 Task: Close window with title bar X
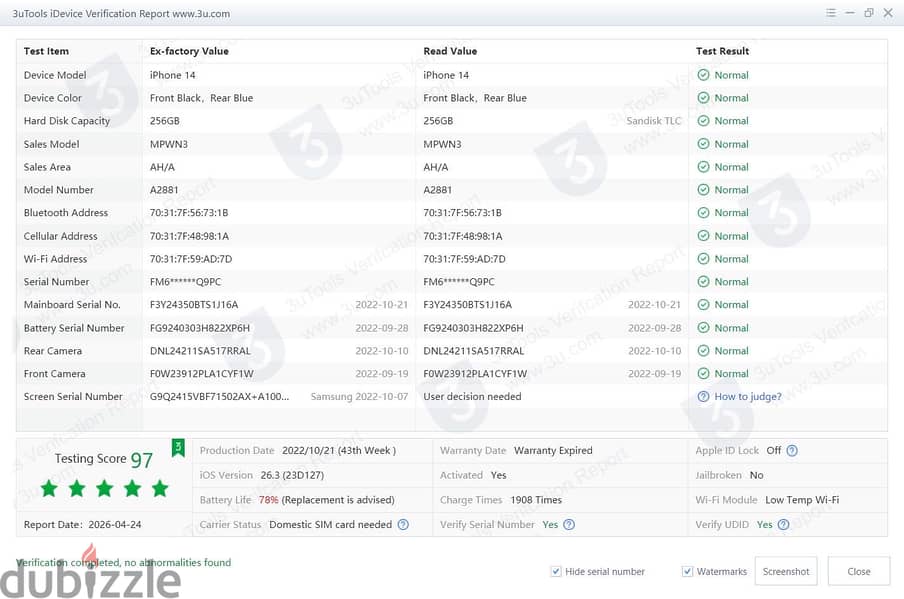pos(888,13)
